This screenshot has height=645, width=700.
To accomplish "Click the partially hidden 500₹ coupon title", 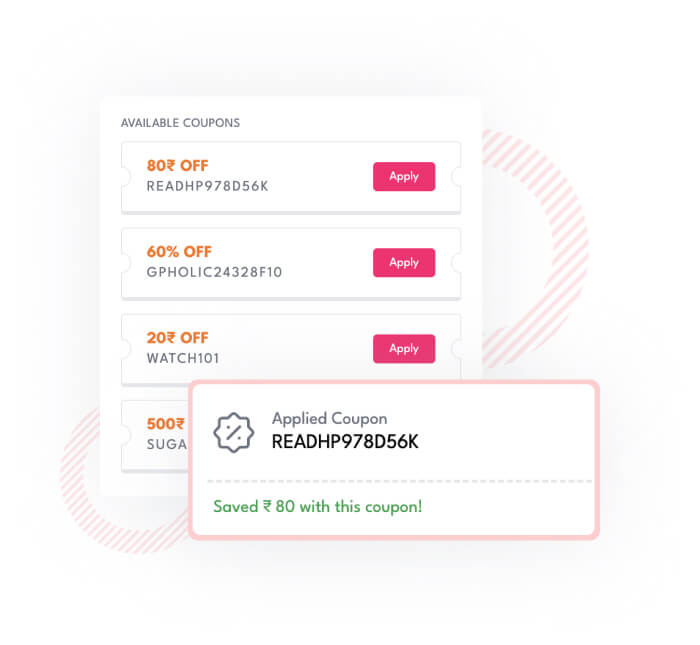I will point(166,424).
